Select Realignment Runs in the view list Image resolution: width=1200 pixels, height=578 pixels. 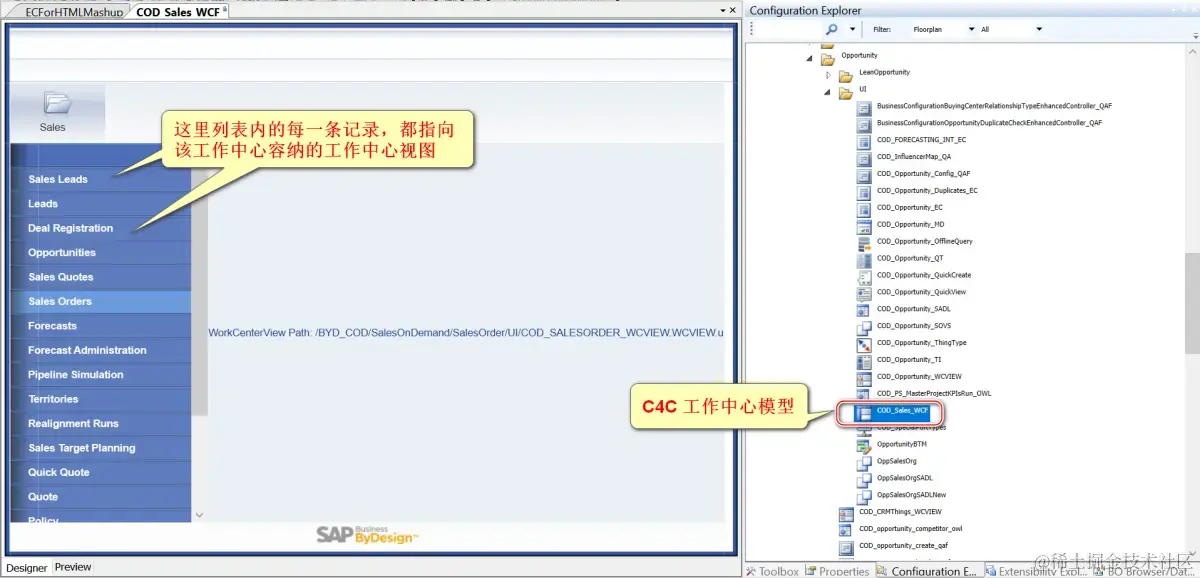click(x=100, y=423)
